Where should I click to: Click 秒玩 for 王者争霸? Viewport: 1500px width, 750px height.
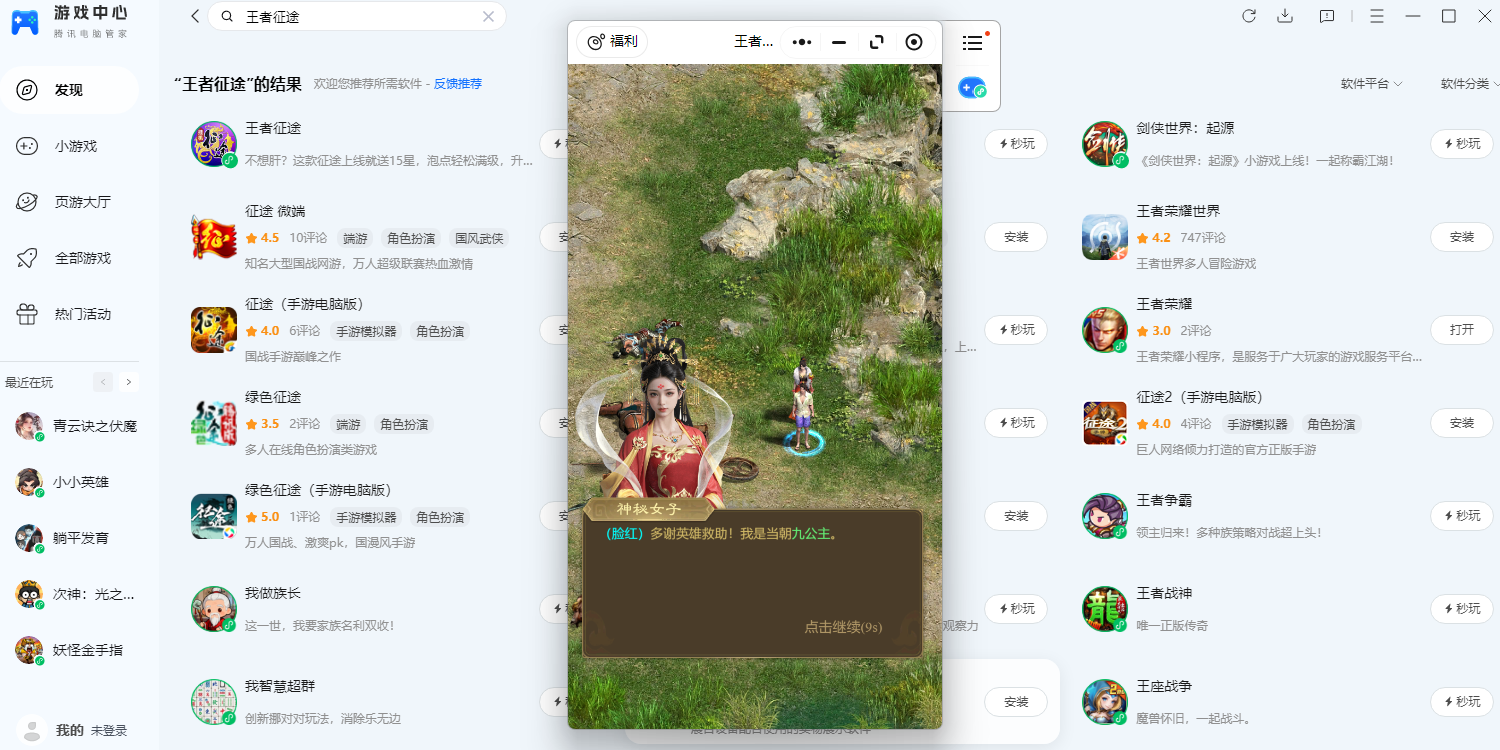[x=1461, y=516]
